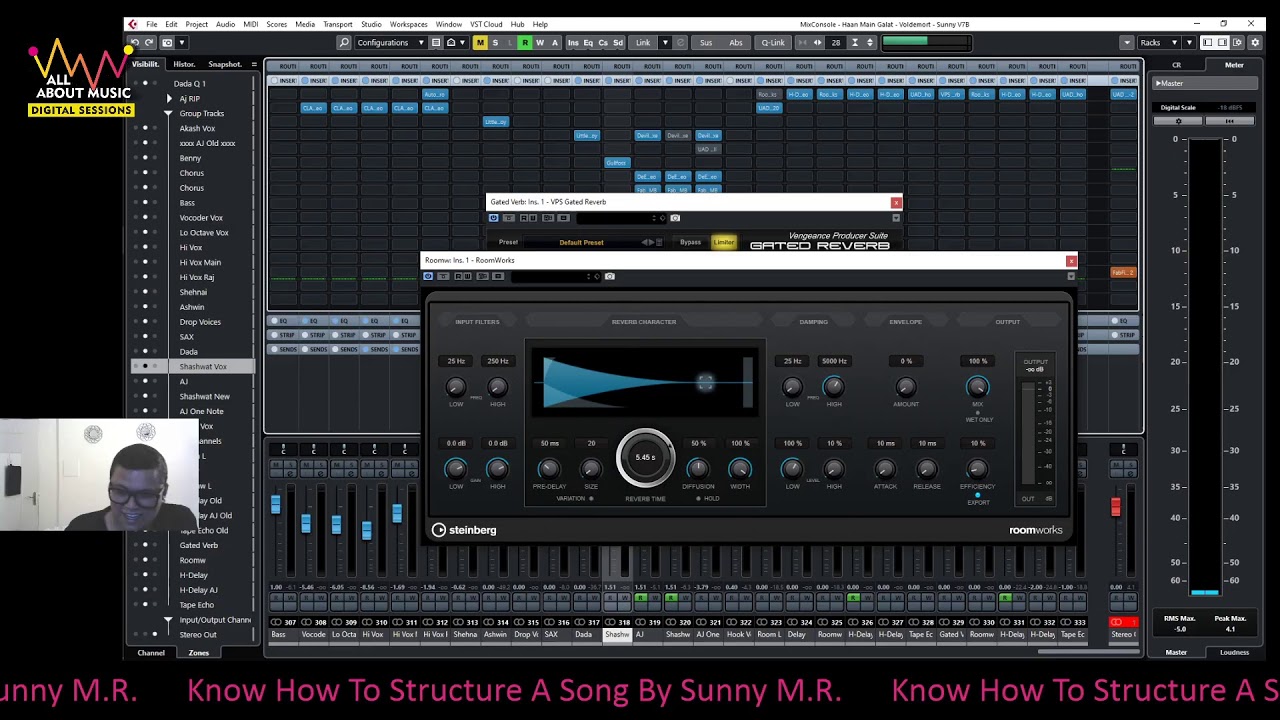Screen dimensions: 1280x720
Task: Click the RoomWorks Release knob
Action: [x=927, y=469]
